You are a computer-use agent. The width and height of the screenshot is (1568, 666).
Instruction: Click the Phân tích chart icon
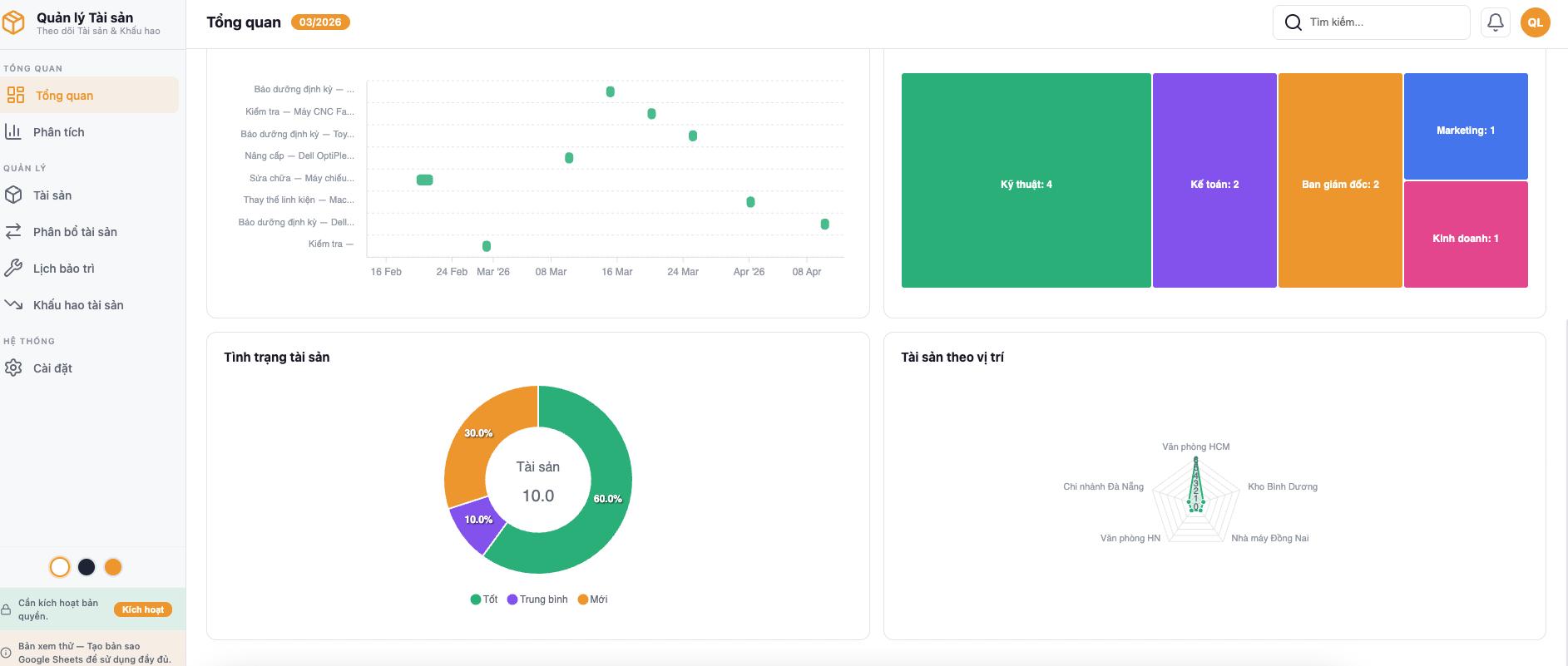click(13, 132)
